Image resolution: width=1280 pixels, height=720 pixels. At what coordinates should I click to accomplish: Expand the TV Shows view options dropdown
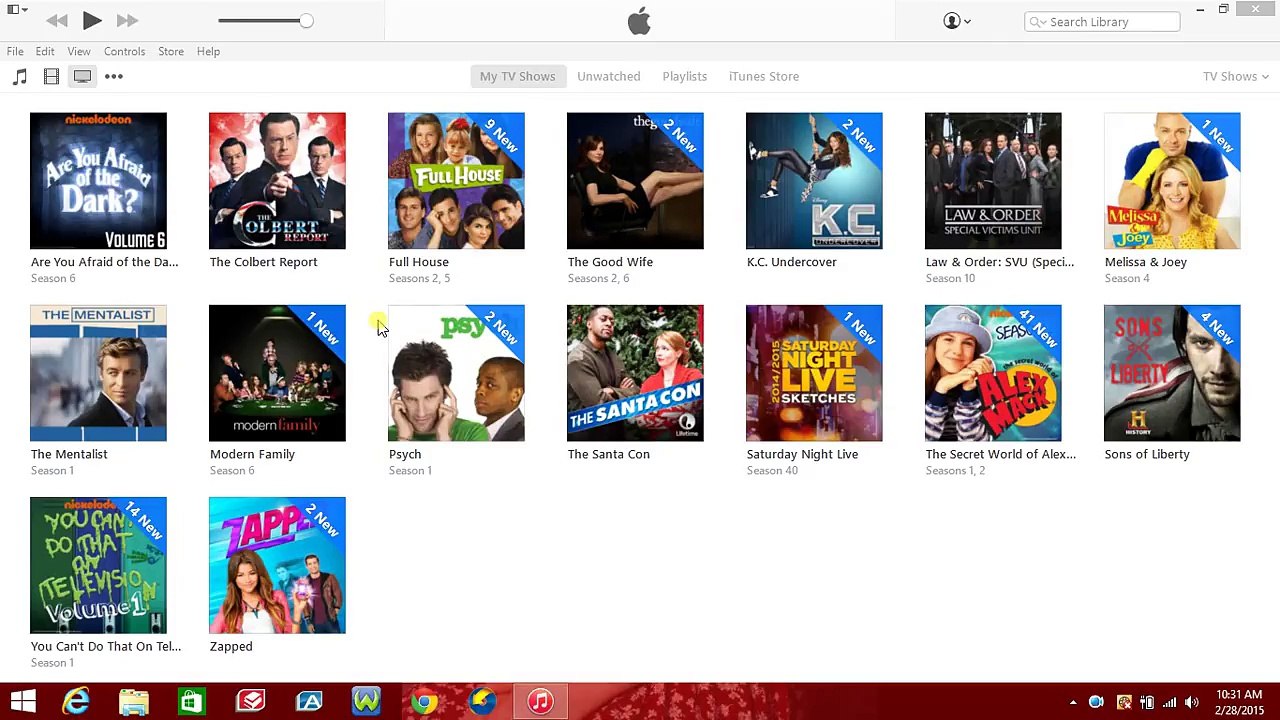(1235, 76)
